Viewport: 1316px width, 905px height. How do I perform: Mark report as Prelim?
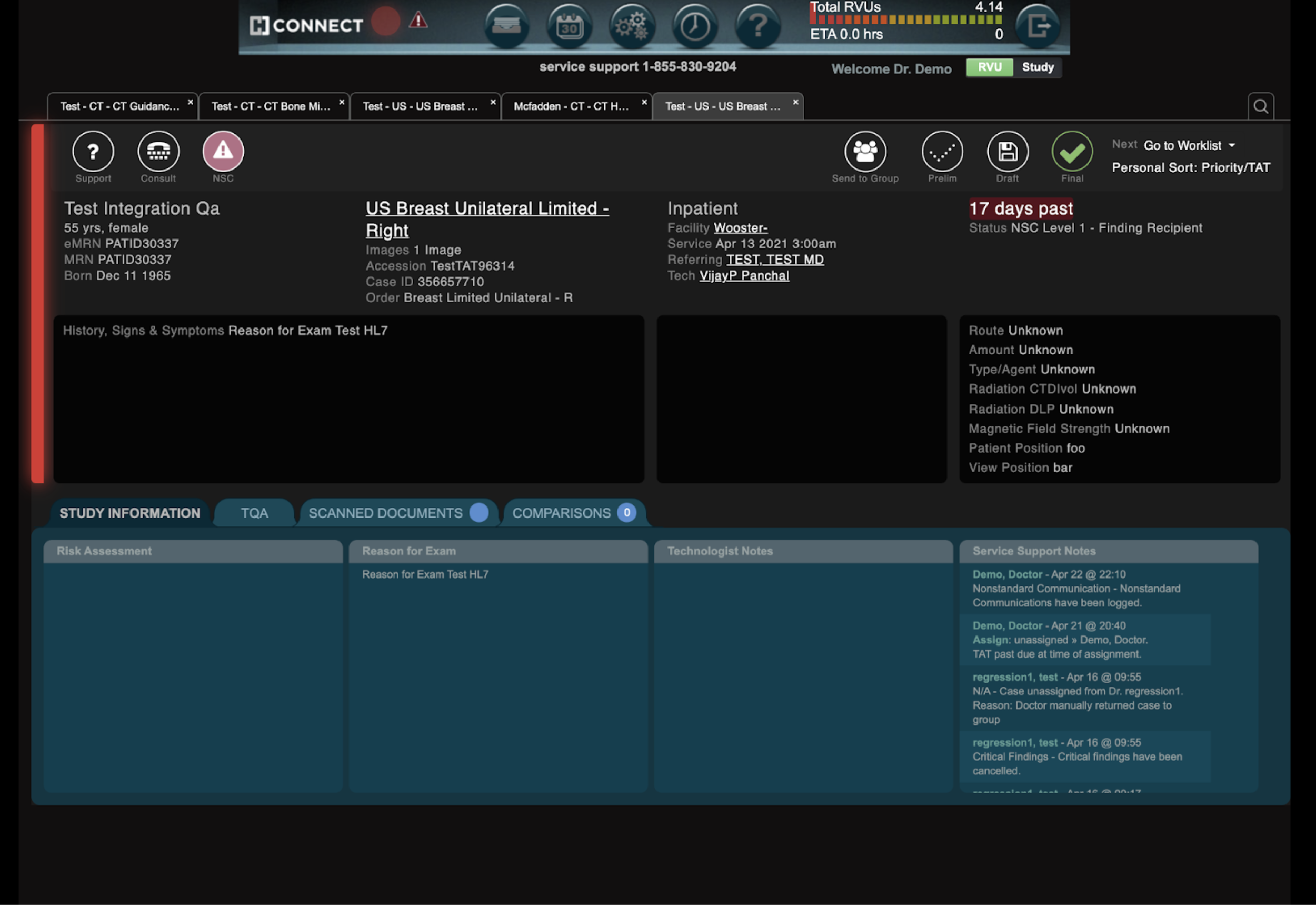(x=942, y=152)
